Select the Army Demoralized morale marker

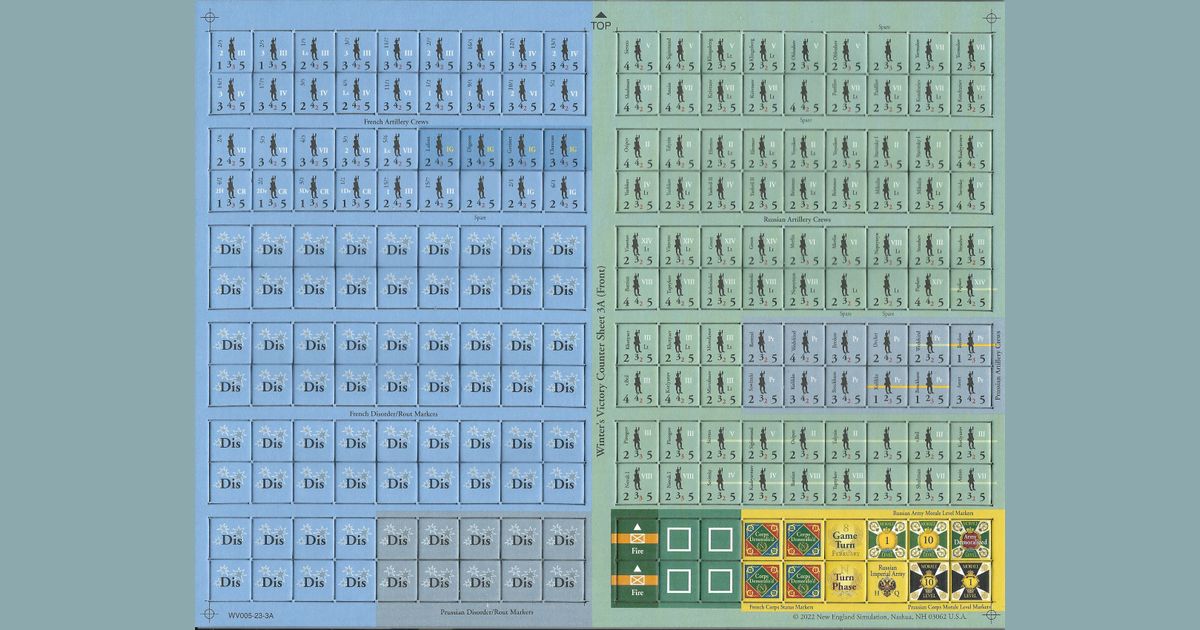[969, 540]
